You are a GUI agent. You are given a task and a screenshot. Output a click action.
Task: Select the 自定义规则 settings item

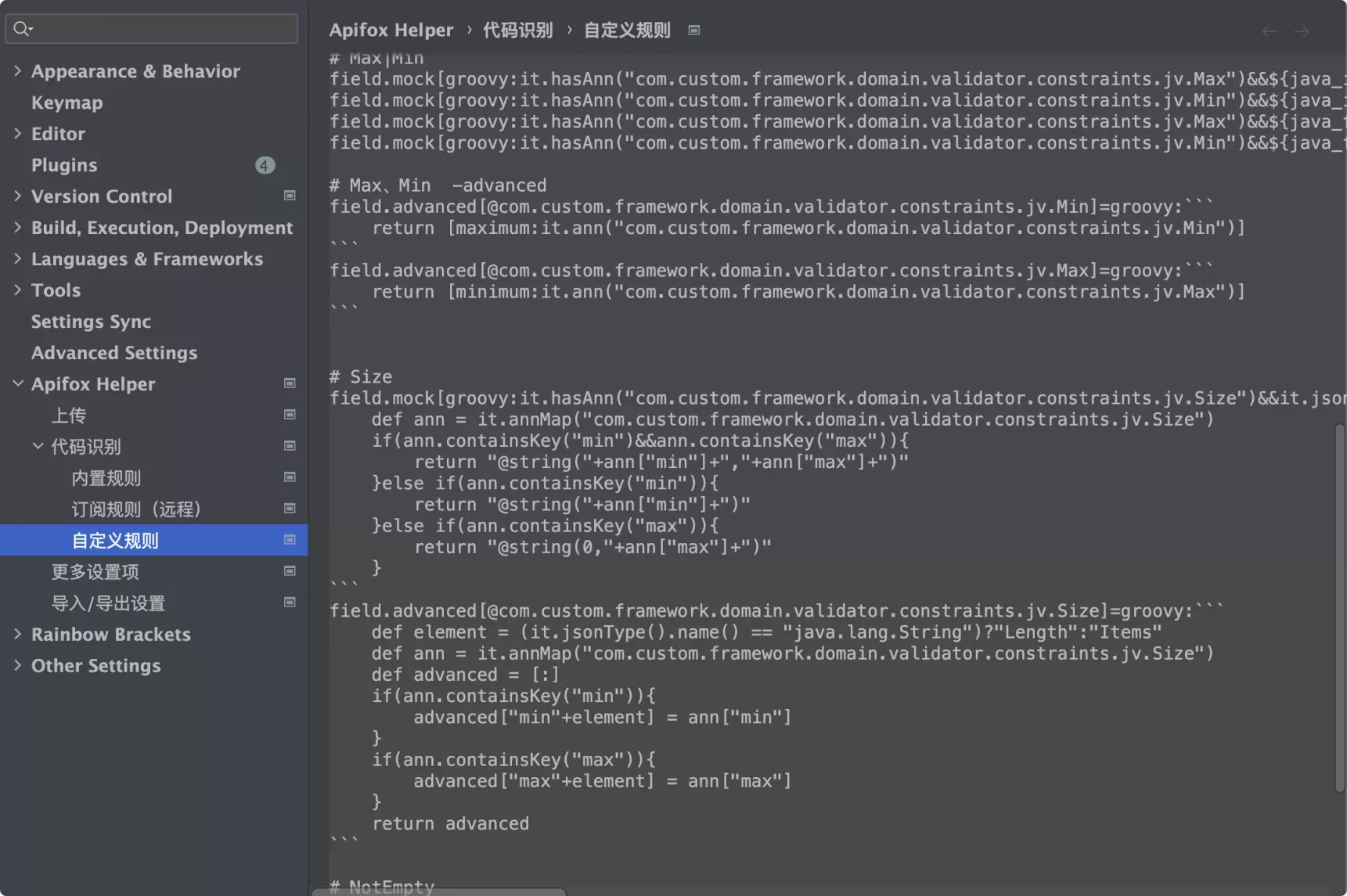click(x=115, y=541)
